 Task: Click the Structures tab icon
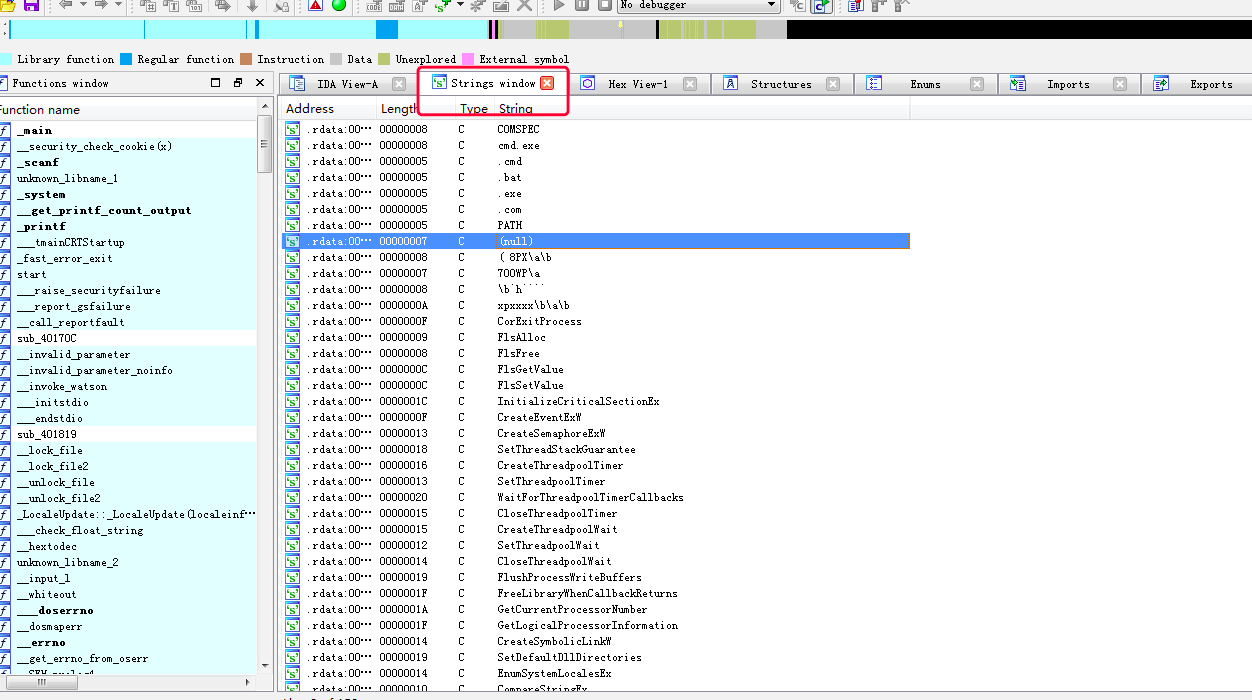pyautogui.click(x=731, y=84)
